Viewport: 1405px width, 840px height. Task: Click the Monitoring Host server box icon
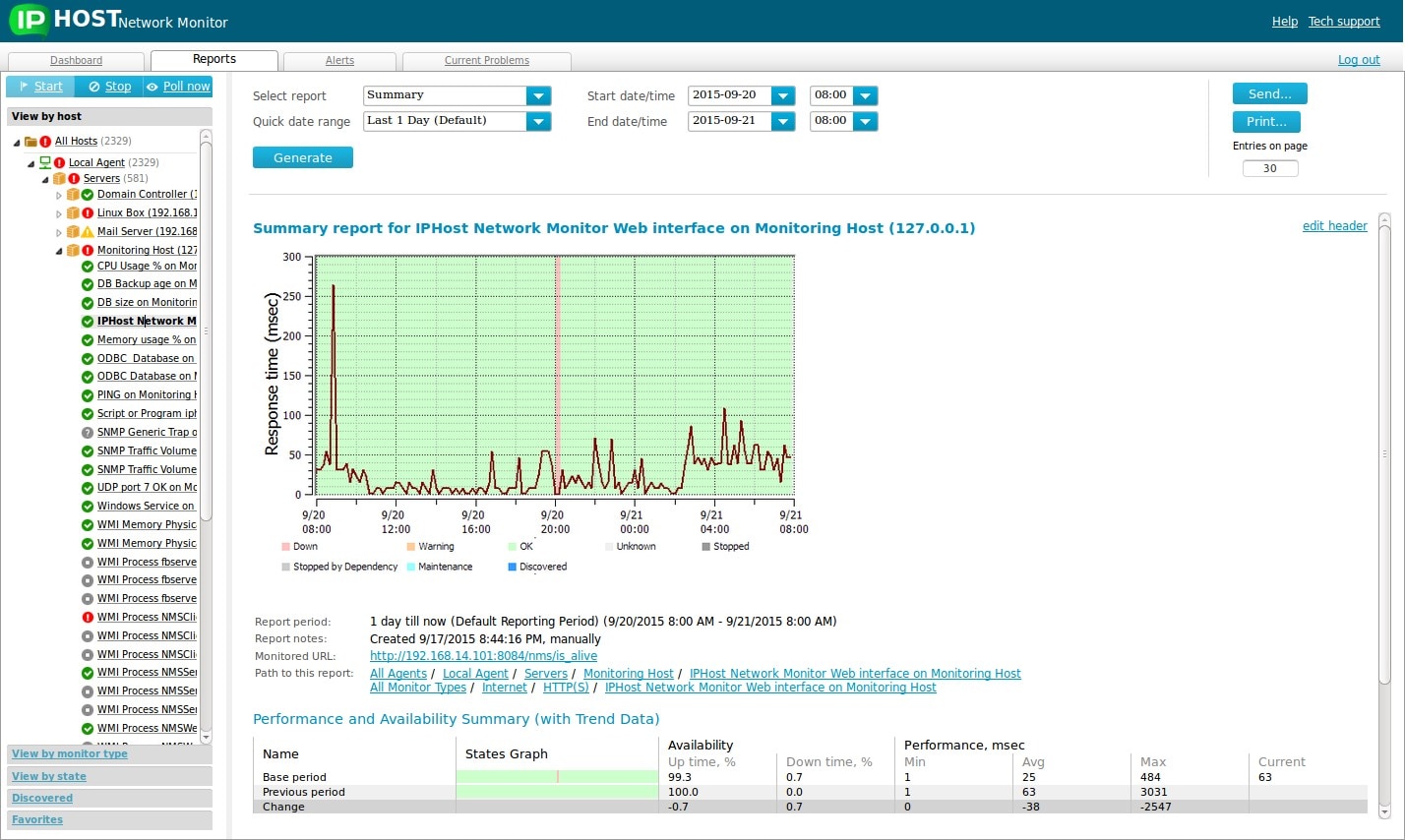[x=73, y=251]
